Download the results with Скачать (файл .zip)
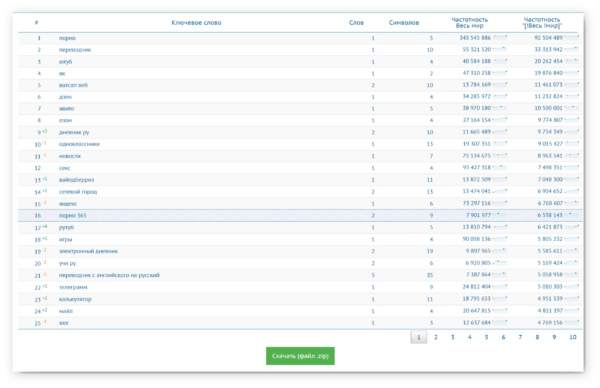Viewport: 600px width, 388px height. (x=300, y=356)
